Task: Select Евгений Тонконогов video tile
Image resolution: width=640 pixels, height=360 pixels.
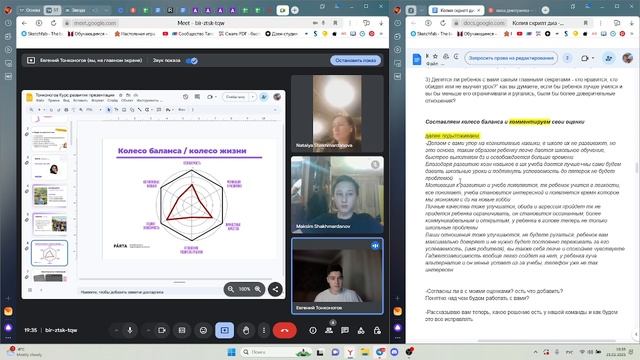Action: coord(337,276)
